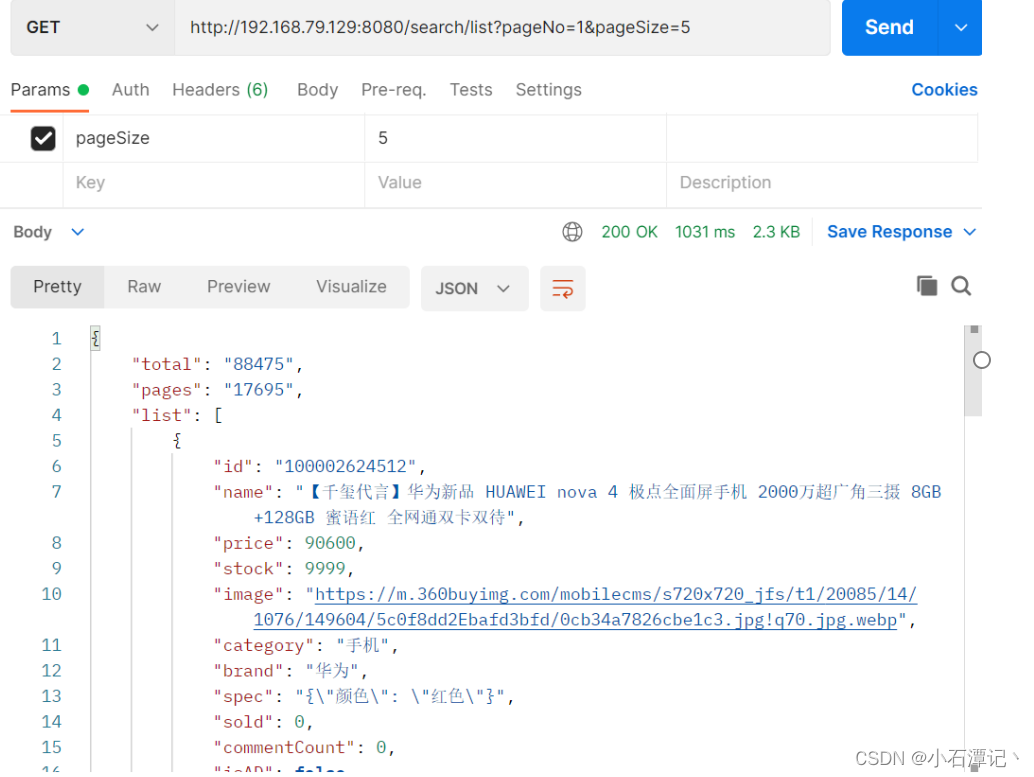This screenshot has width=1034, height=777.
Task: Click line number 1 in response gutter
Action: [x=57, y=338]
